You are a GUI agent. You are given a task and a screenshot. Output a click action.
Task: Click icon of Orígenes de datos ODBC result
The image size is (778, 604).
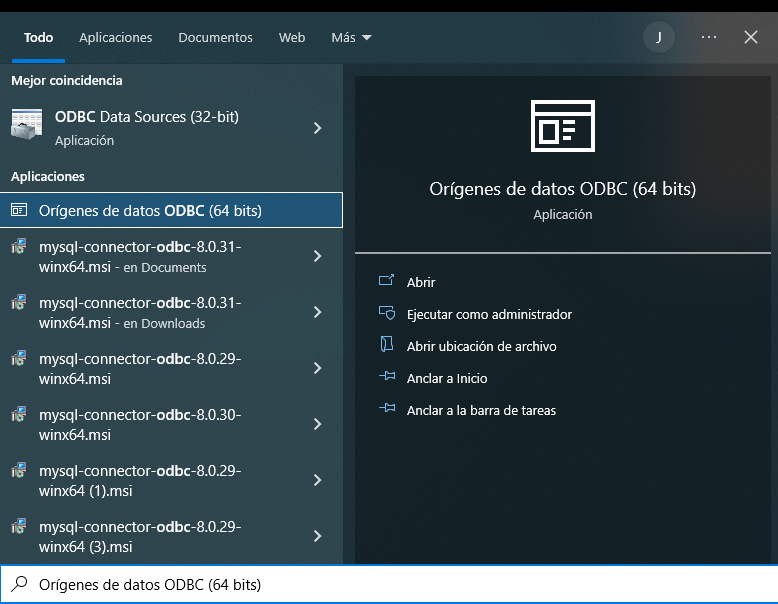pos(19,210)
